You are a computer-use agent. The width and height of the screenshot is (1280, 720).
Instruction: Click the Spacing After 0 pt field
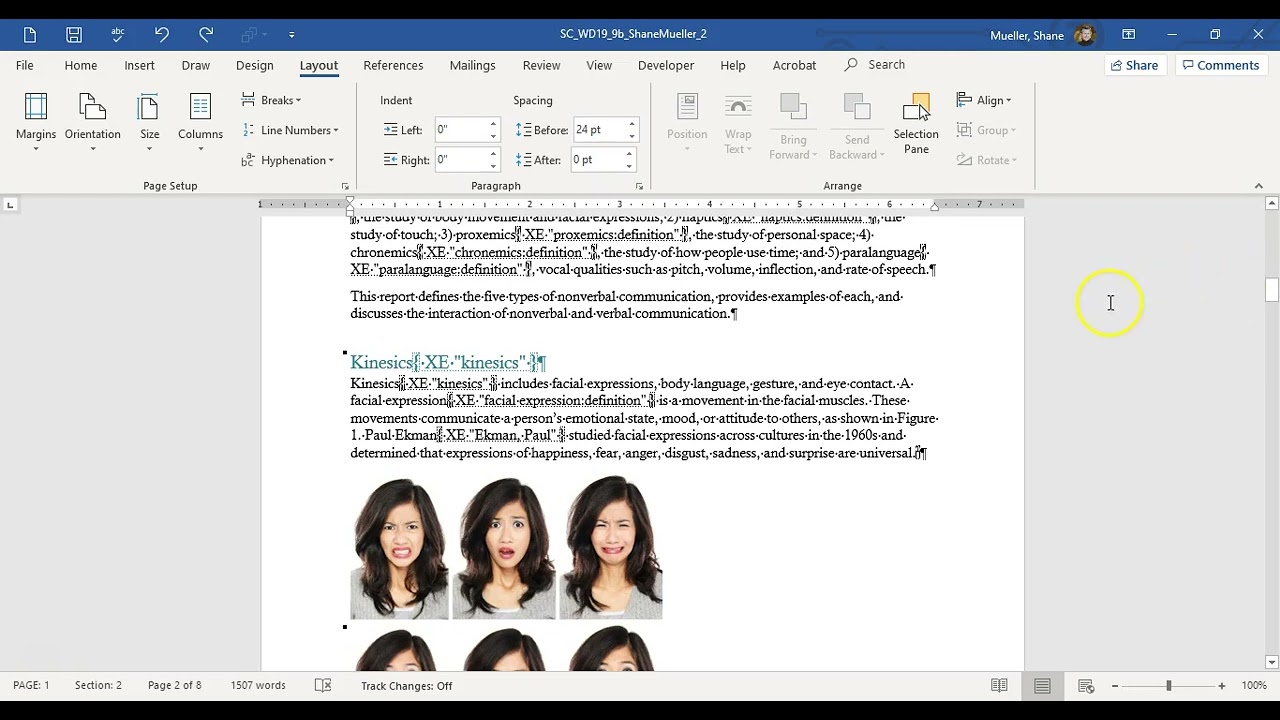596,160
